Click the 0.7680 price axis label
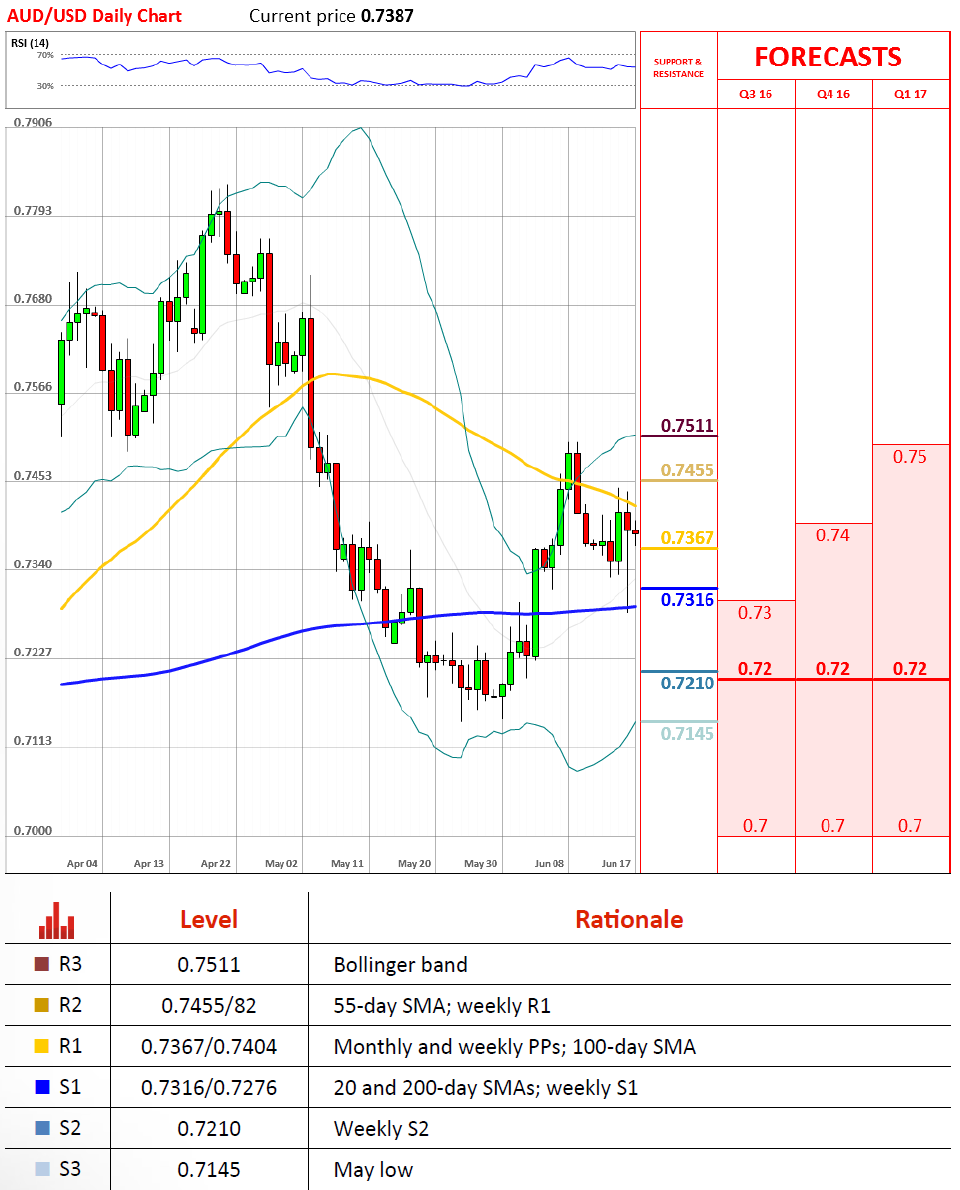 click(33, 298)
